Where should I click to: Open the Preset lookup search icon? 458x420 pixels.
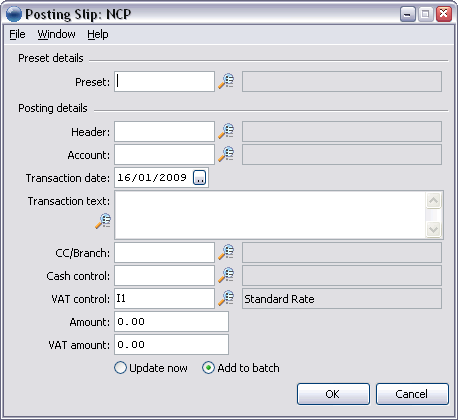226,81
